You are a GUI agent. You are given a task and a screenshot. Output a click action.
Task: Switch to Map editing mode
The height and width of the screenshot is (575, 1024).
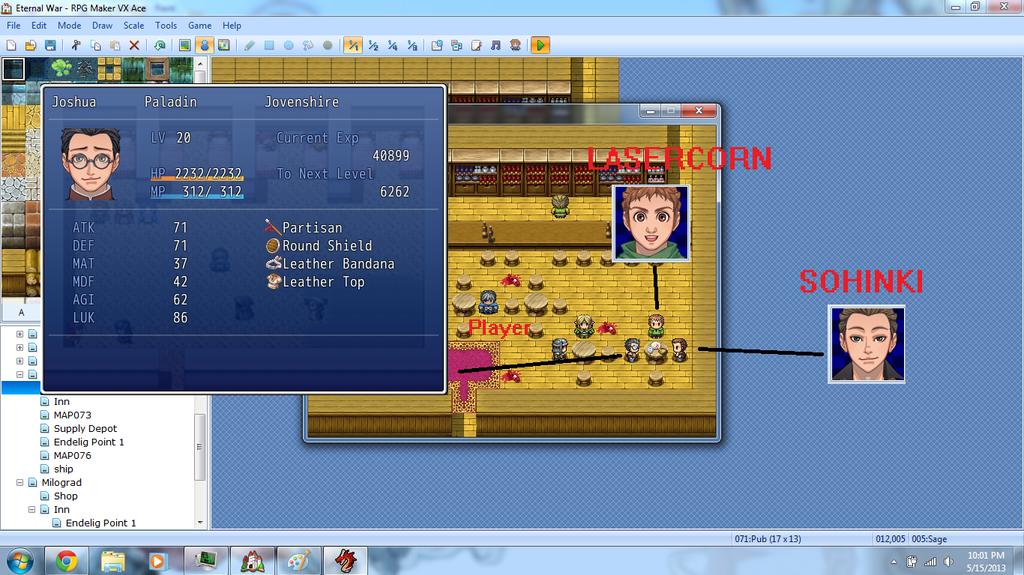185,45
